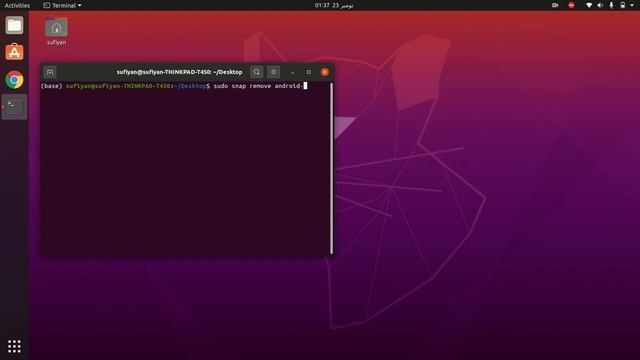
Task: Open the terminal search button
Action: pyautogui.click(x=256, y=72)
